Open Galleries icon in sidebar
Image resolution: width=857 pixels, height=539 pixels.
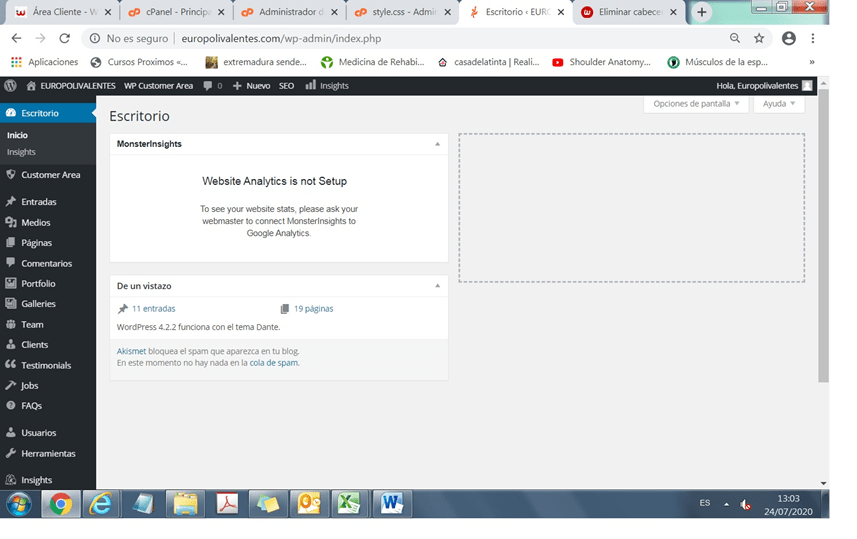[10, 303]
